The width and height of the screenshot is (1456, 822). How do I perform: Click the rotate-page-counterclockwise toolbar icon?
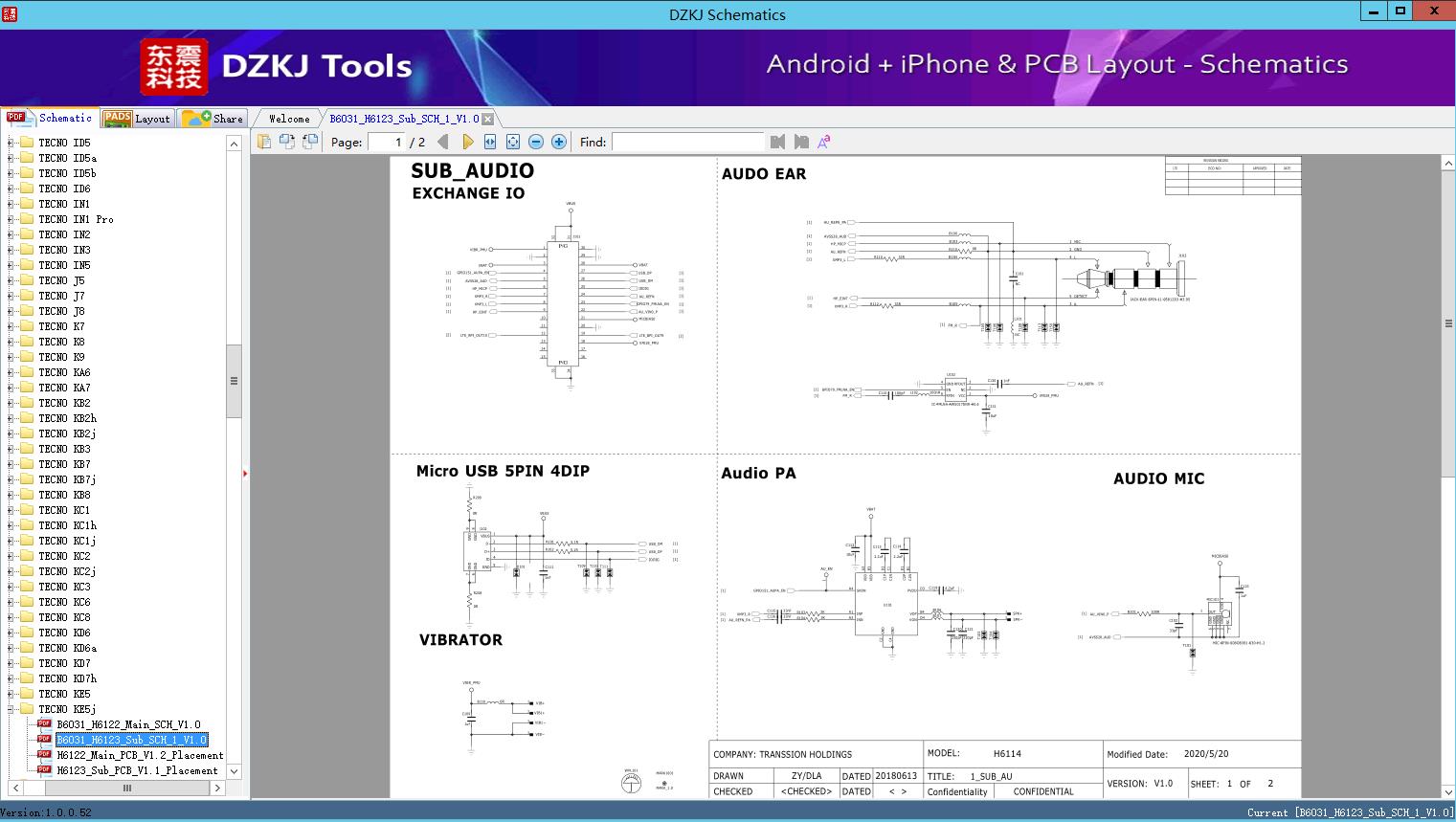310,142
